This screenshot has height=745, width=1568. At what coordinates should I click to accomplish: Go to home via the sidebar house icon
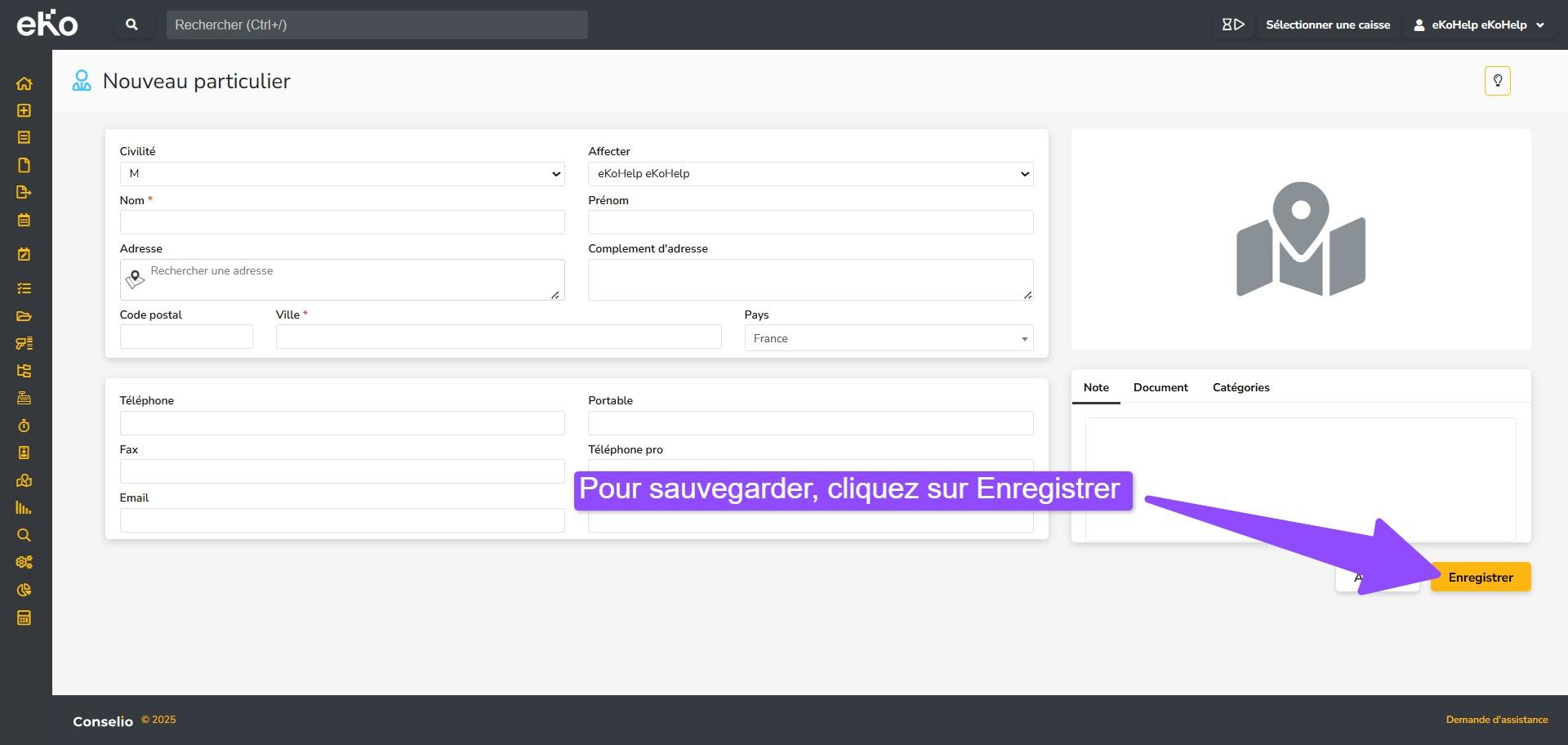[x=24, y=83]
